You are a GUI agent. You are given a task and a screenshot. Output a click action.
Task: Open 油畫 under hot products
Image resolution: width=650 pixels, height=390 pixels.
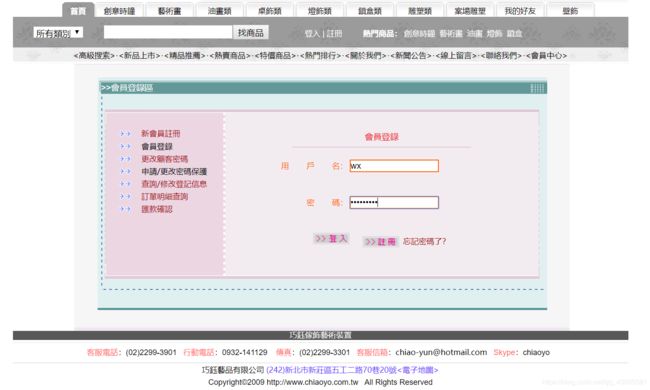[475, 34]
